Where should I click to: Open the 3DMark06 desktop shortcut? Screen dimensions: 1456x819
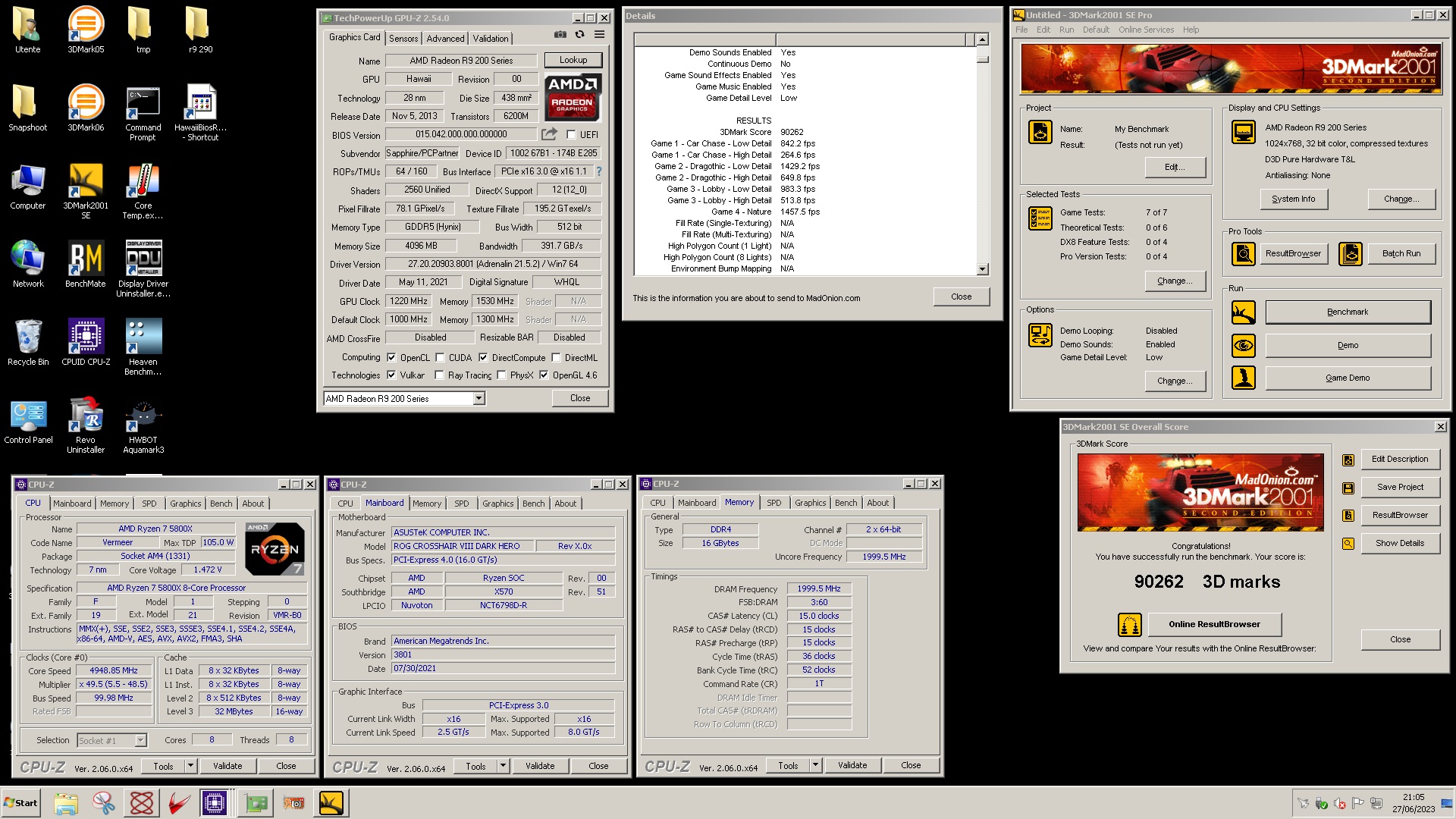pos(86,107)
